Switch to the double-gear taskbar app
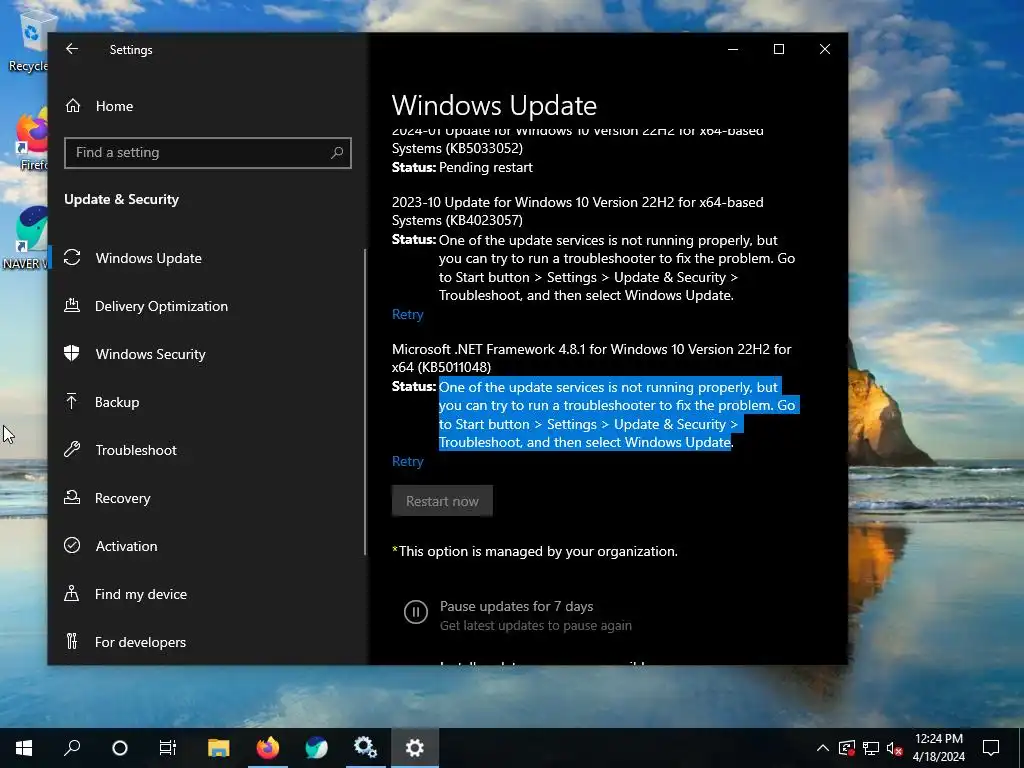Screen dimensions: 1024x768 click(x=365, y=748)
